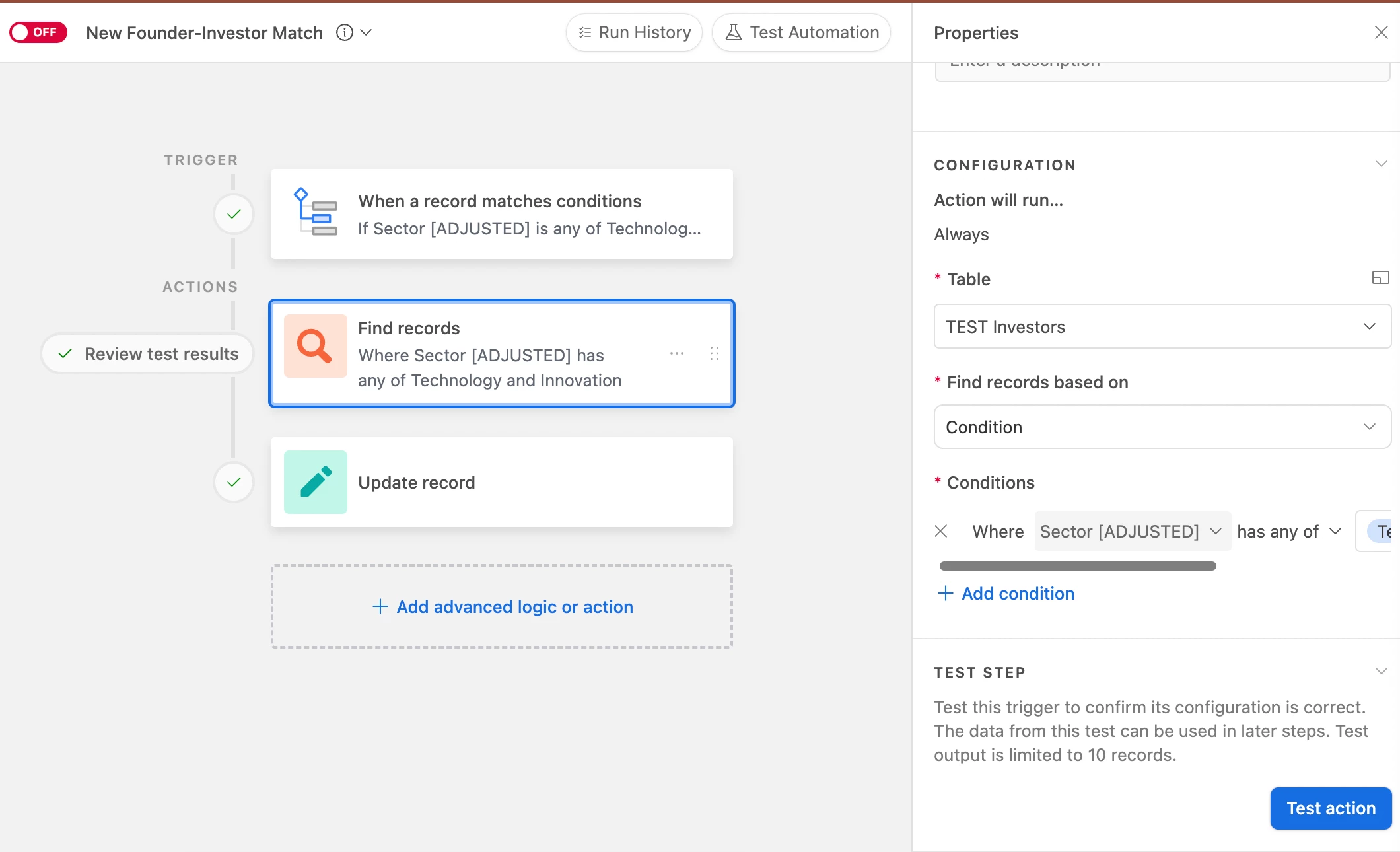The image size is (1400, 852).
Task: Click the trigger conditions tree icon
Action: [x=315, y=213]
